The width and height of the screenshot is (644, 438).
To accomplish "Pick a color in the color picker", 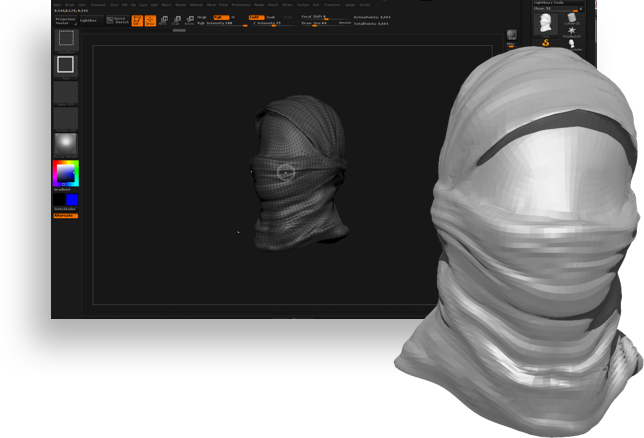I will pyautogui.click(x=66, y=174).
